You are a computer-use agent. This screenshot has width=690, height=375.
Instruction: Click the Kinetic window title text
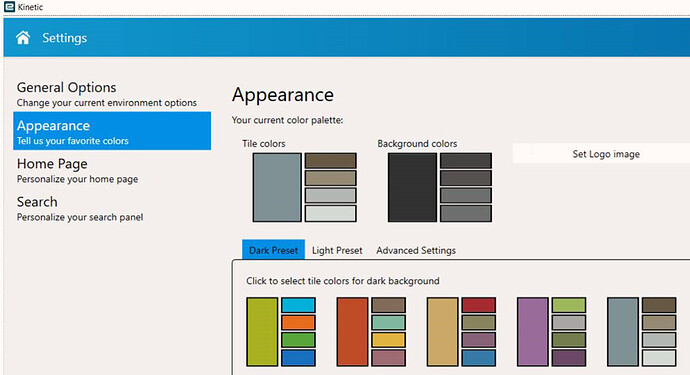click(x=30, y=7)
